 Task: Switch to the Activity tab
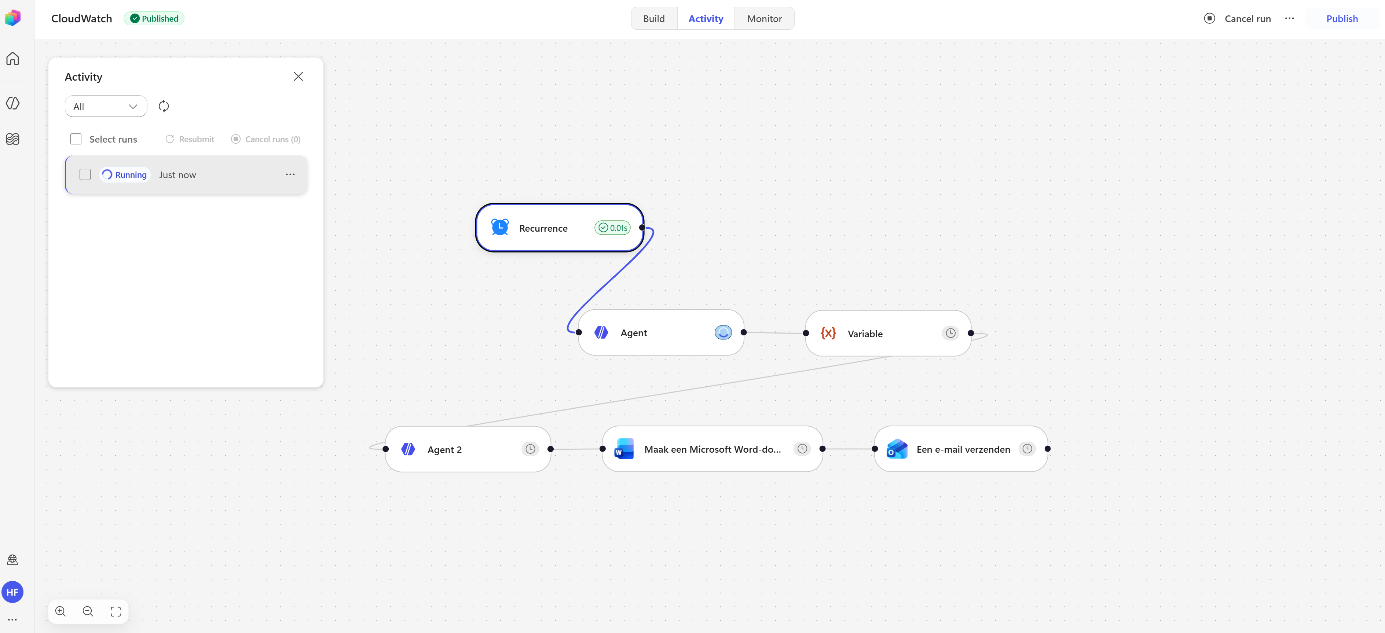pyautogui.click(x=706, y=18)
